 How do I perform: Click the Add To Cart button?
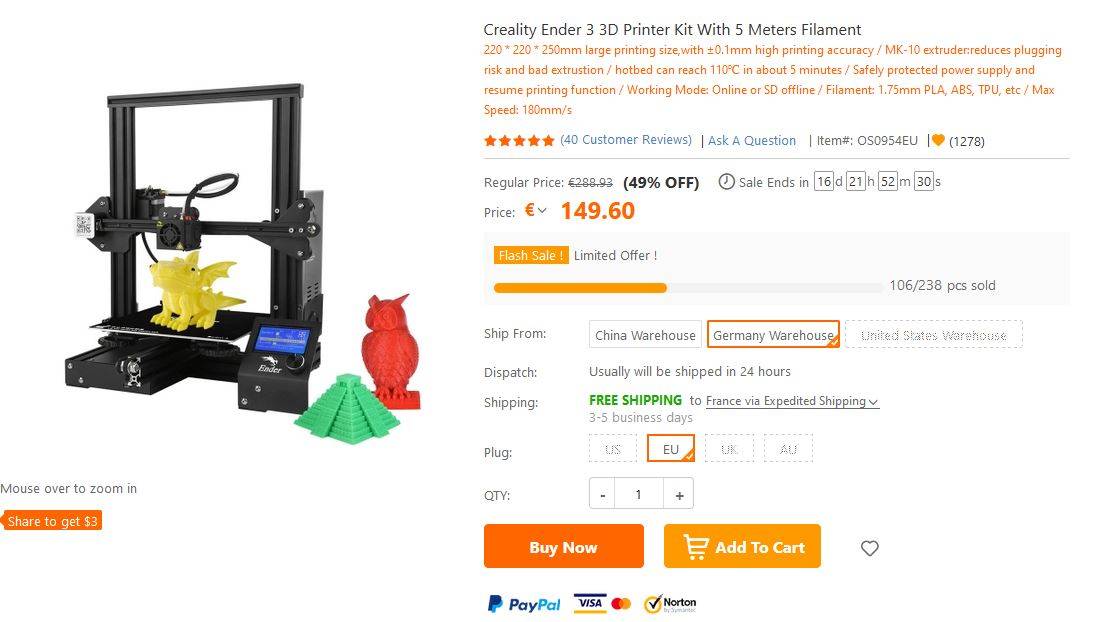[742, 546]
